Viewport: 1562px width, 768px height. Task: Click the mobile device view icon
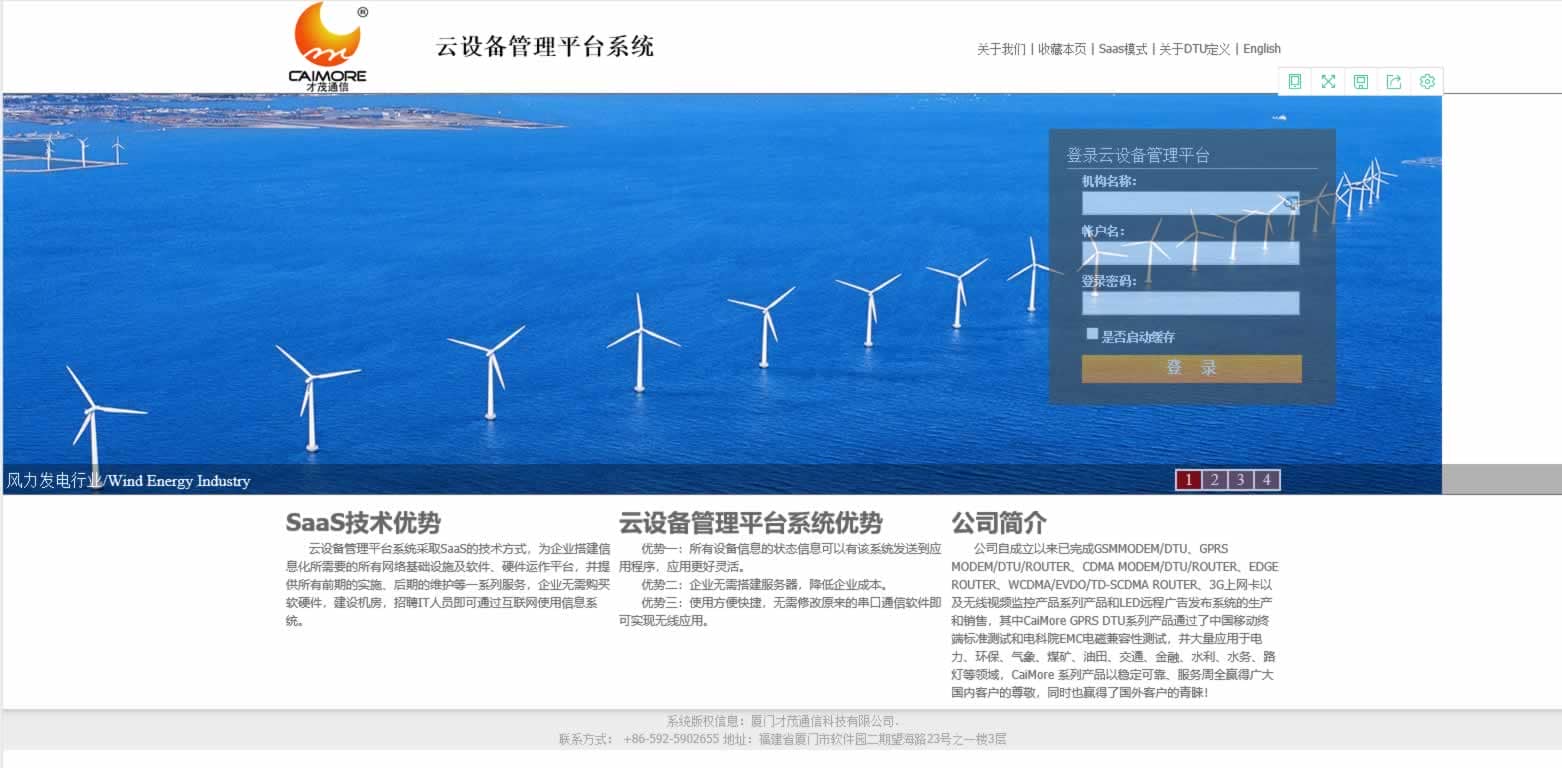click(1295, 82)
